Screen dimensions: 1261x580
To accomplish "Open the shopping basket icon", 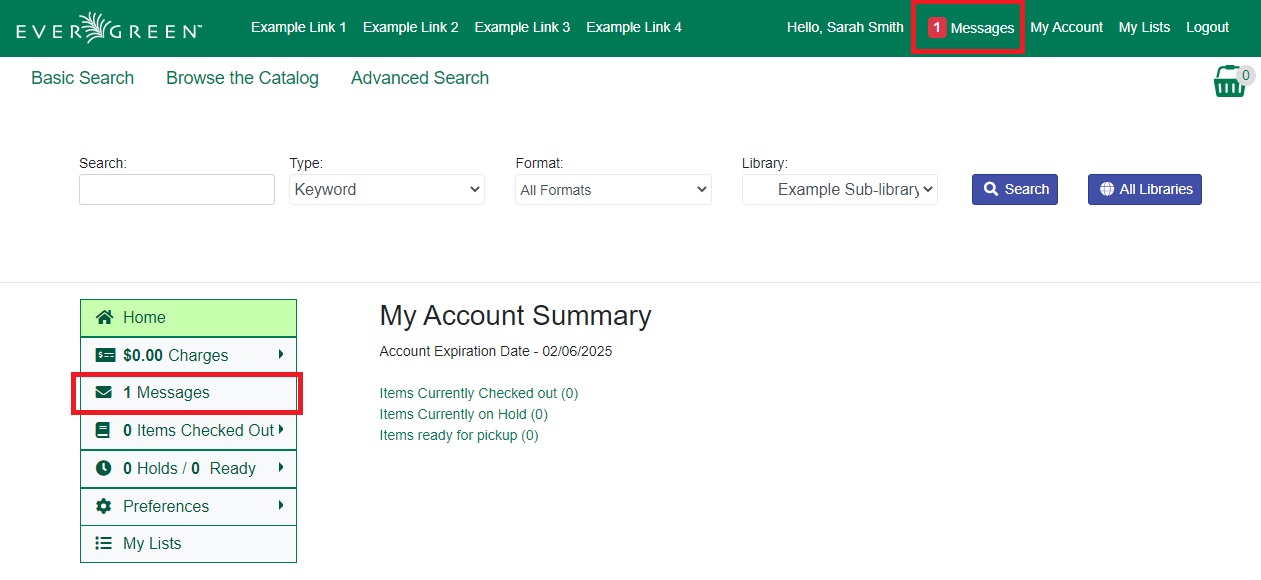I will (x=1229, y=82).
